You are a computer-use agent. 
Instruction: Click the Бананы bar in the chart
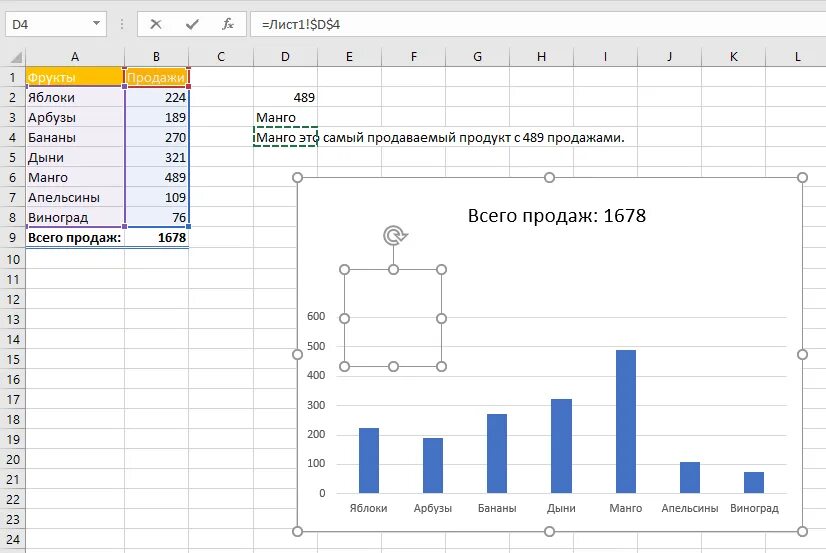(497, 454)
